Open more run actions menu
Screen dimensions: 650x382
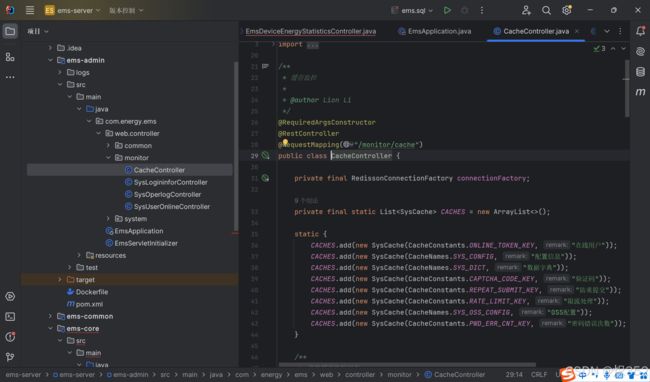[482, 10]
